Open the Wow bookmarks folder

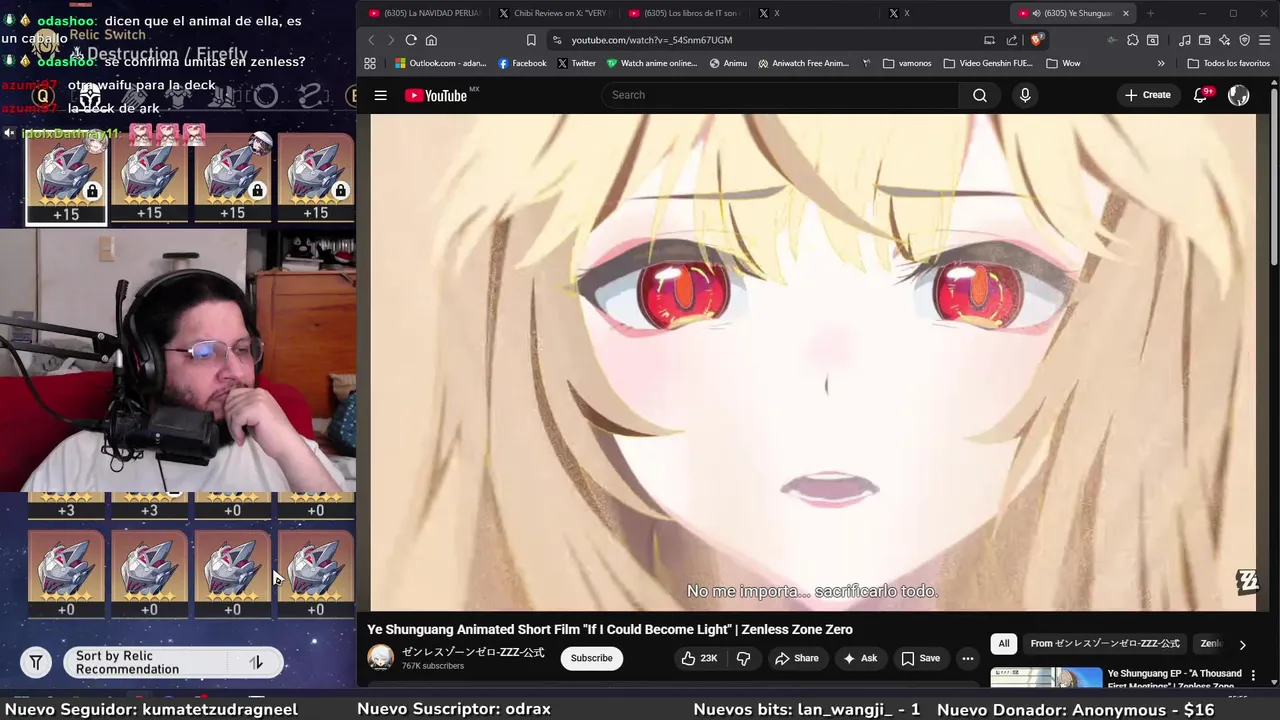click(1063, 63)
